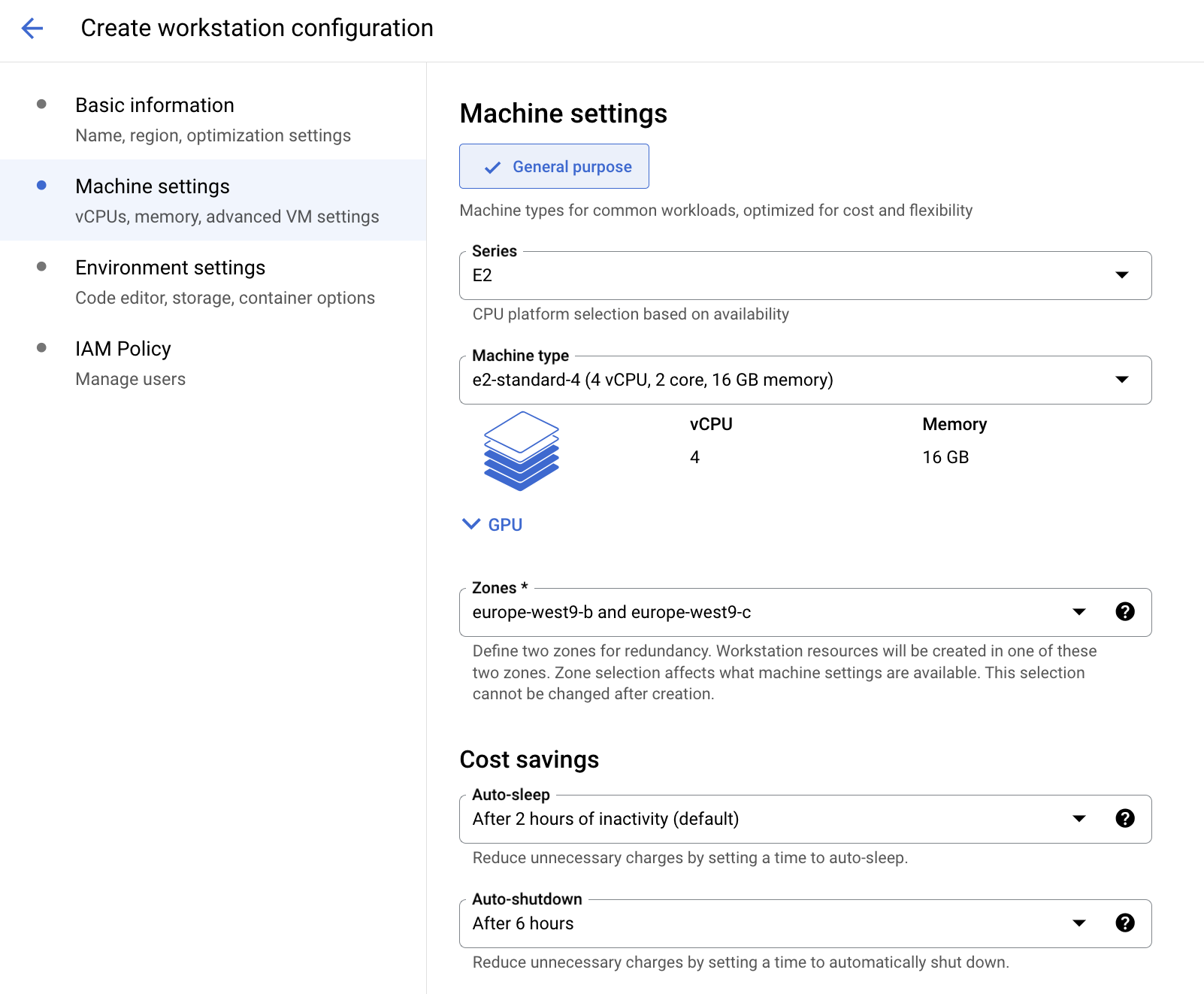Toggle the General purpose machine family chip
This screenshot has height=994, width=1204.
coord(554,166)
